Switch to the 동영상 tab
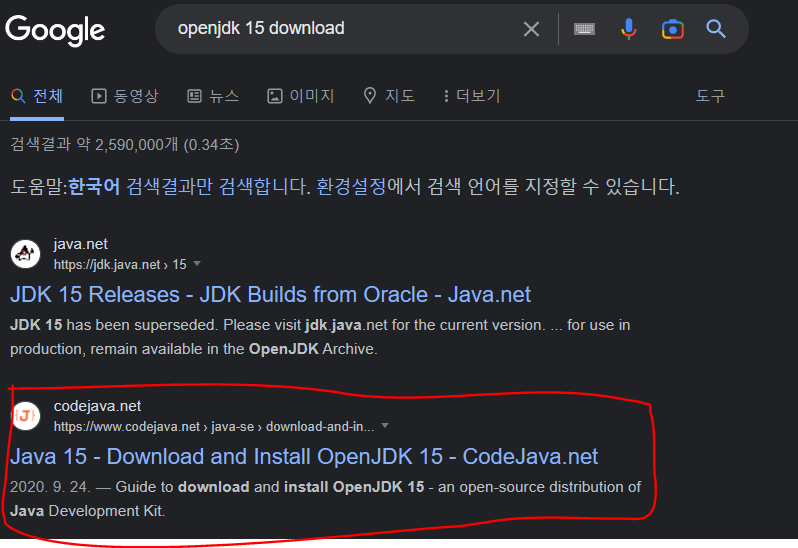798x548 pixels. [x=125, y=96]
